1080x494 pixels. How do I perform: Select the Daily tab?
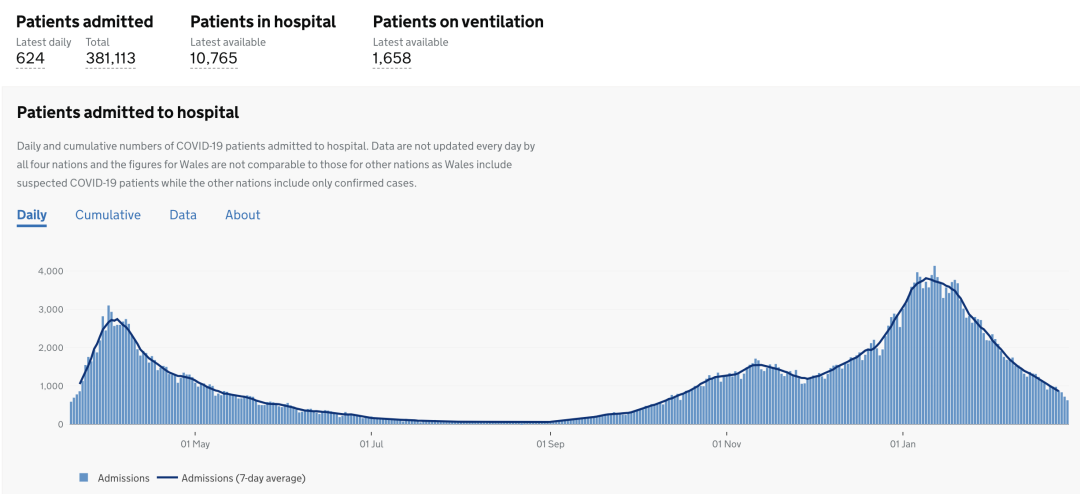[32, 215]
